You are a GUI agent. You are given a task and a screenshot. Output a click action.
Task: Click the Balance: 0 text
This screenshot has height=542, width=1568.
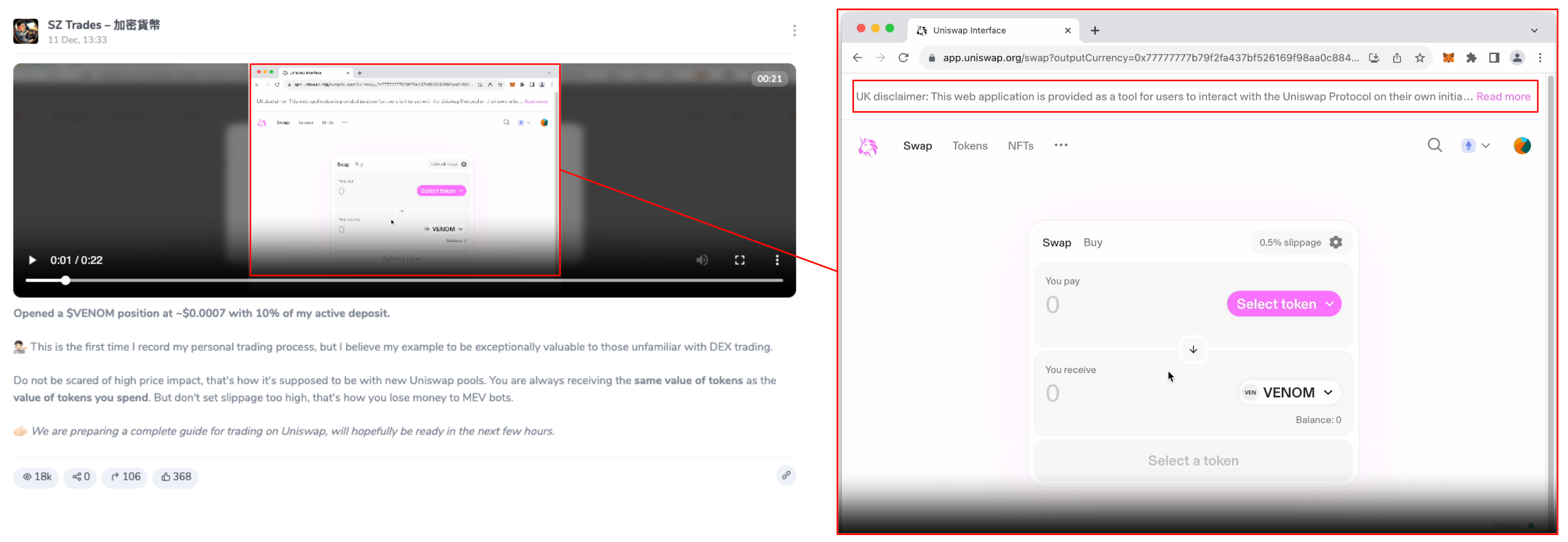1318,420
